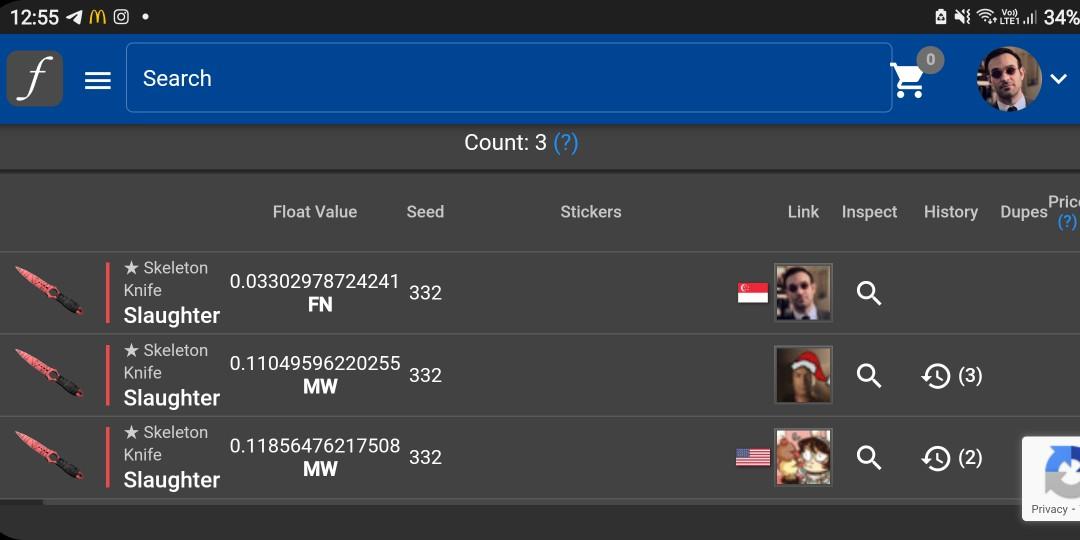The height and width of the screenshot is (540, 1080).
Task: Click the Count help question mark link
Action: pos(566,143)
